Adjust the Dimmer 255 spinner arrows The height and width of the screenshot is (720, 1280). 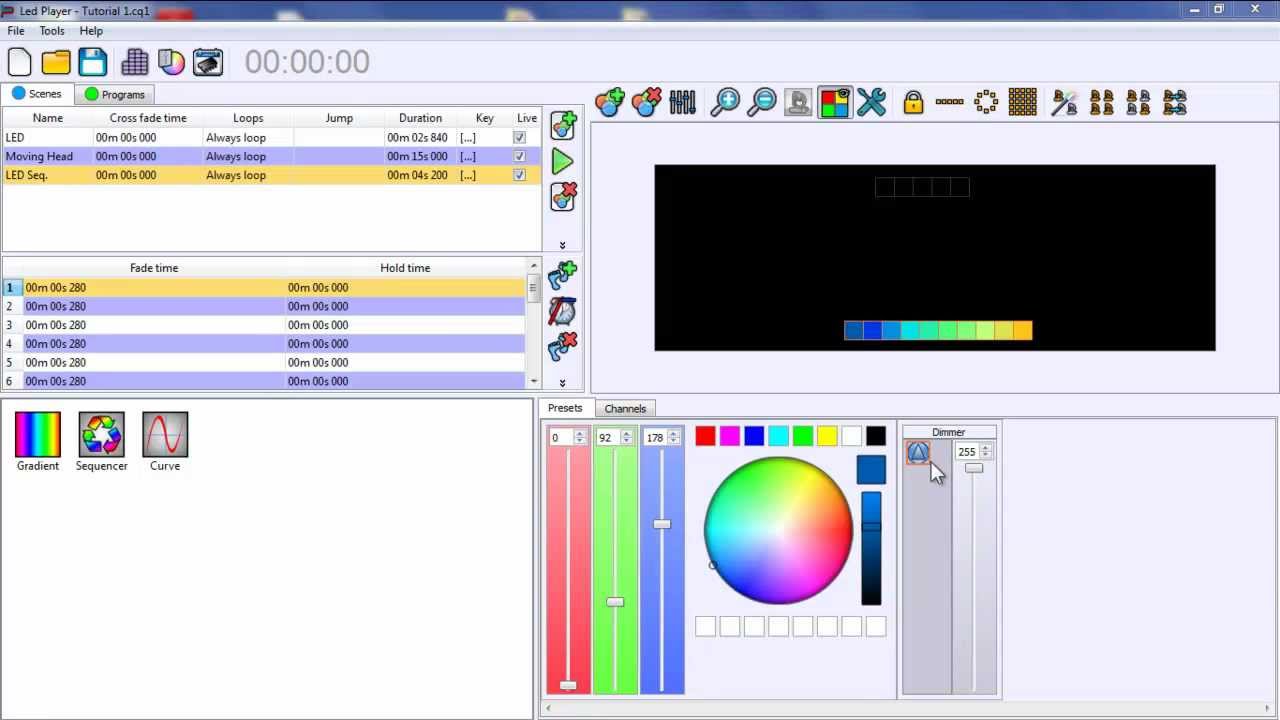pyautogui.click(x=985, y=452)
